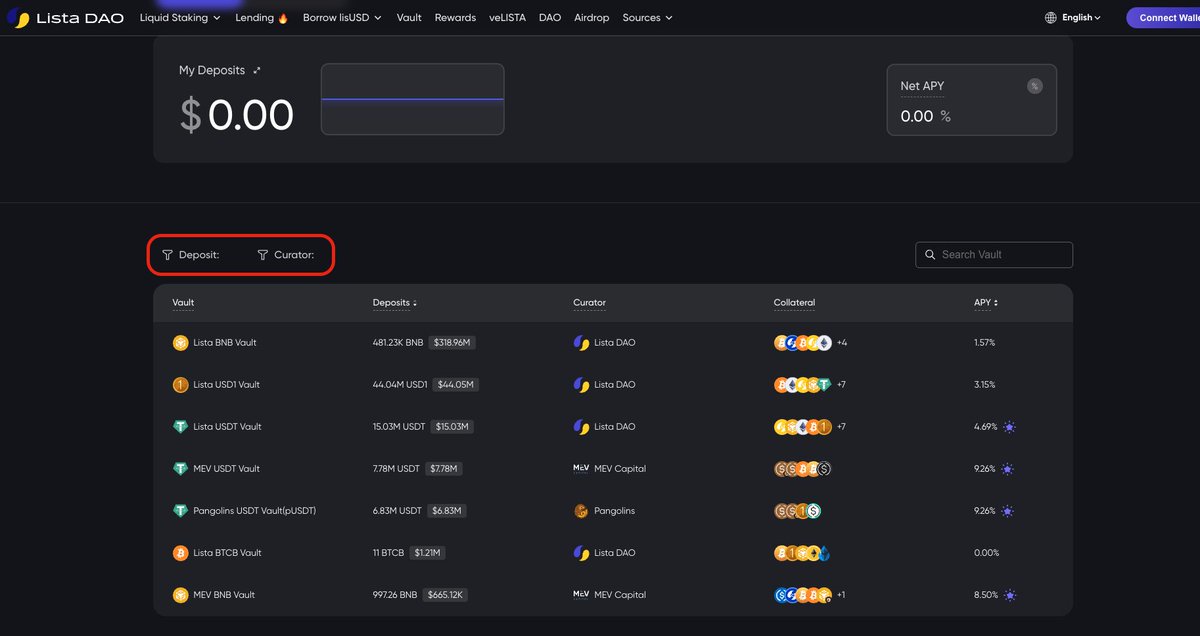Click the 997.26 BNB deposit amount
Image resolution: width=1200 pixels, height=636 pixels.
coord(394,595)
